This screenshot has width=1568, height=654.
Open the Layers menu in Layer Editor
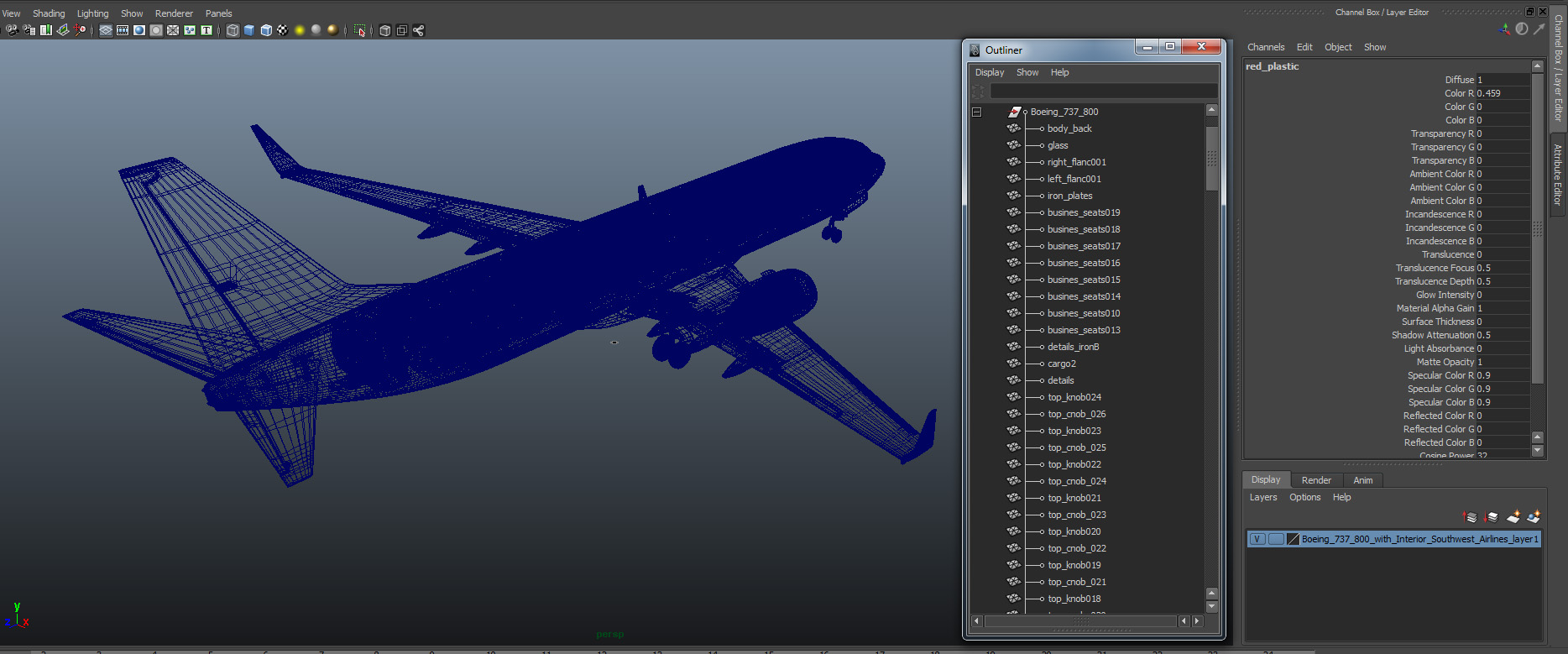[x=1263, y=497]
